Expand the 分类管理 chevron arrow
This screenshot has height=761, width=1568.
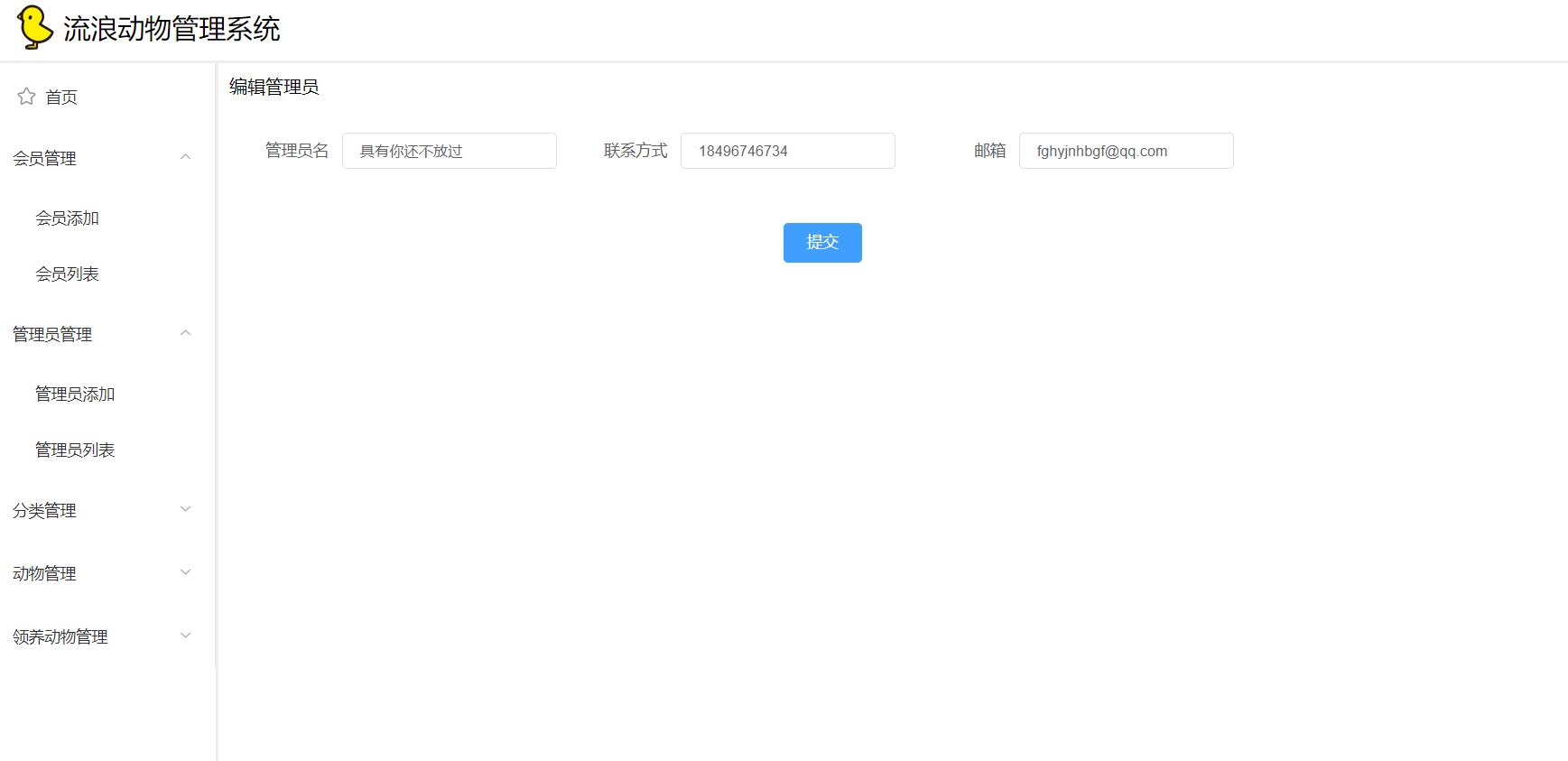click(x=185, y=509)
